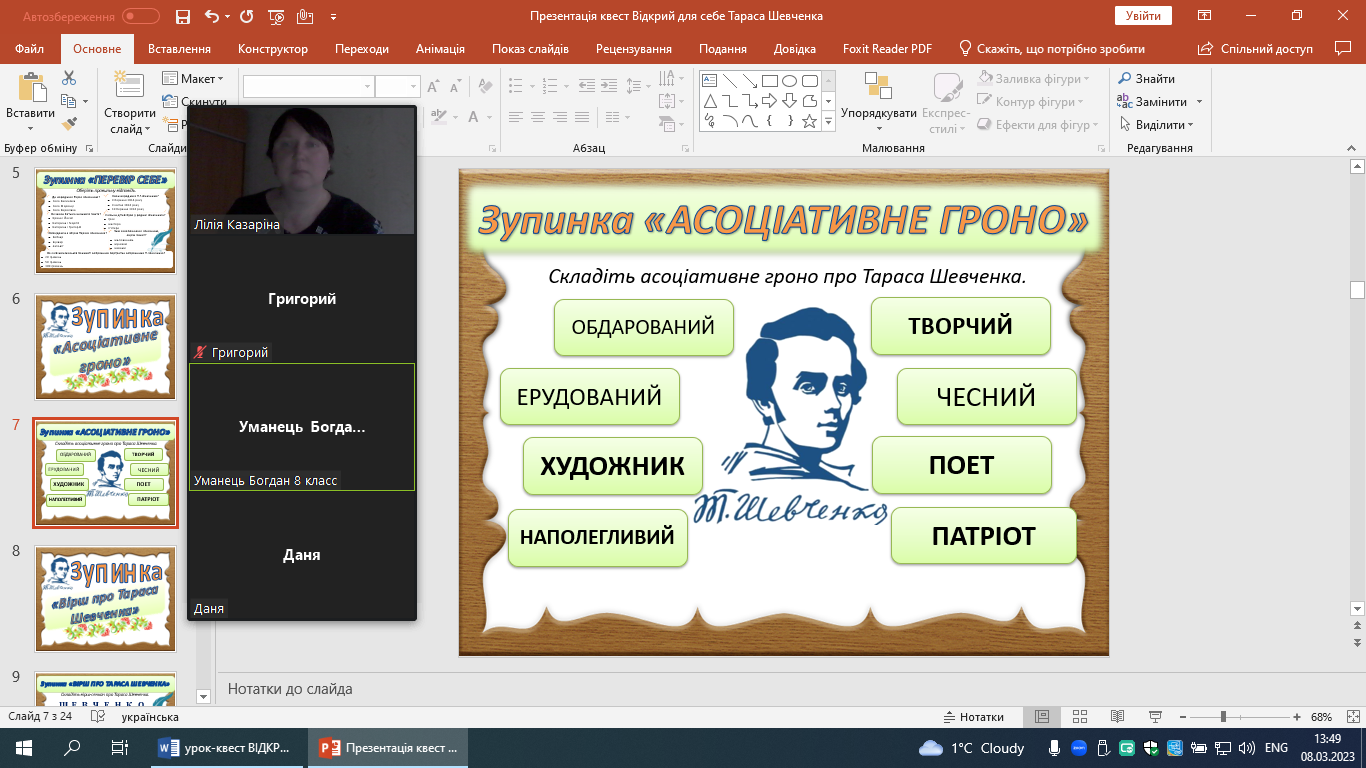Toggle the Нотатки notes pane
1366x768 pixels.
tap(973, 717)
